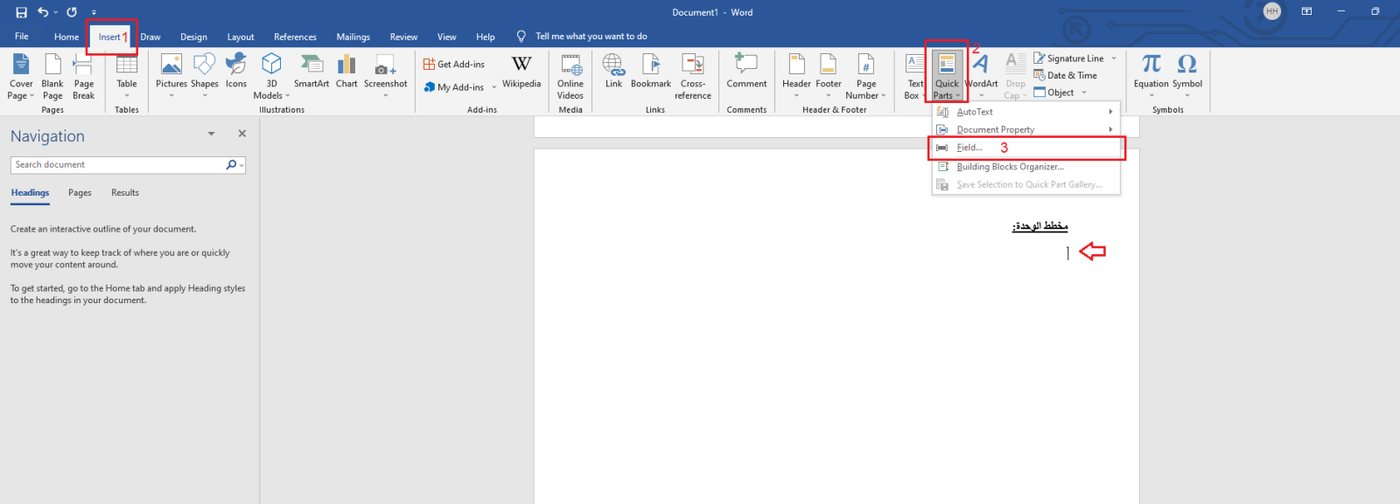Switch to the Draw tab
Image resolution: width=1400 pixels, height=504 pixels.
(150, 37)
